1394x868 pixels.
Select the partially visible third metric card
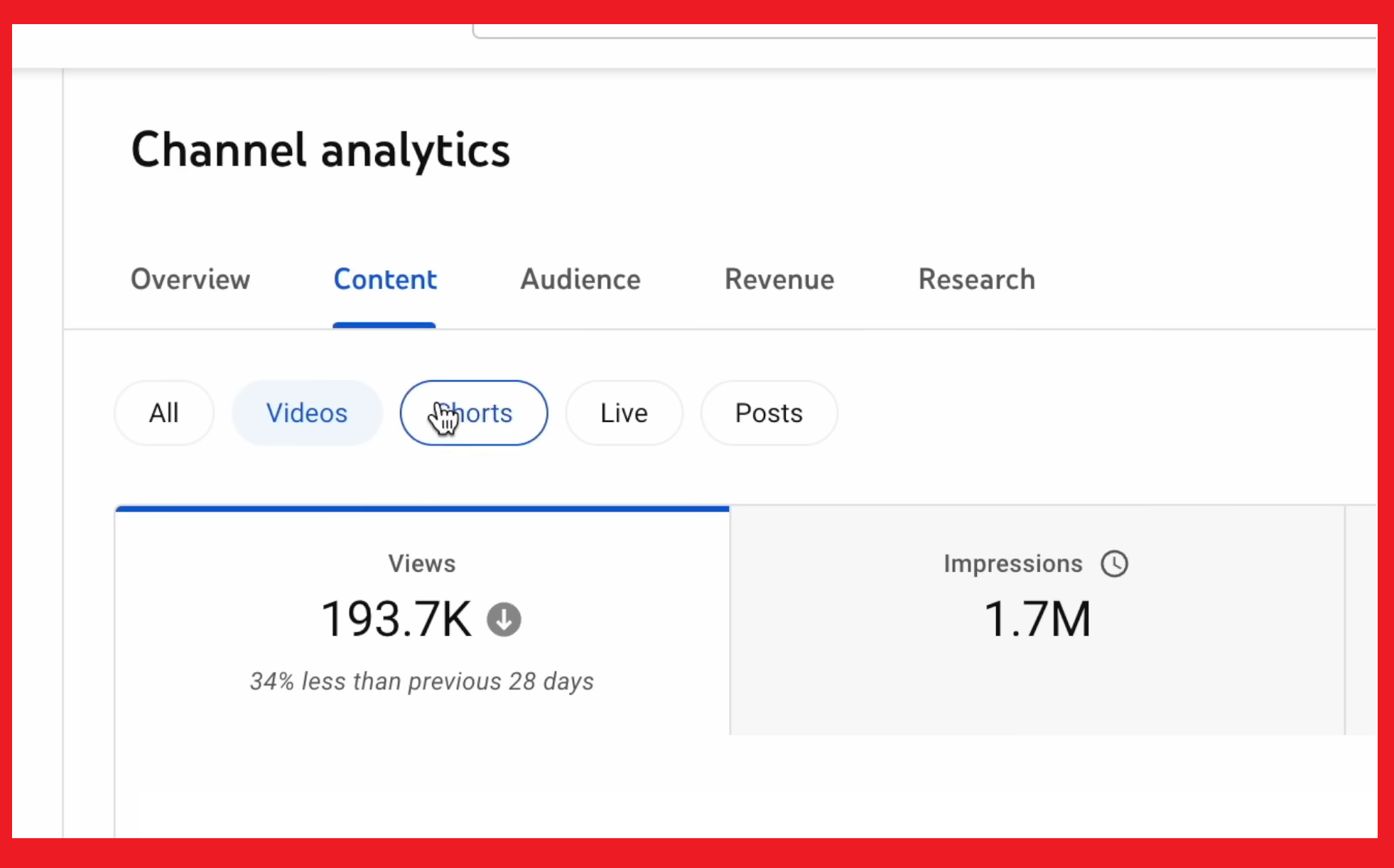1361,619
